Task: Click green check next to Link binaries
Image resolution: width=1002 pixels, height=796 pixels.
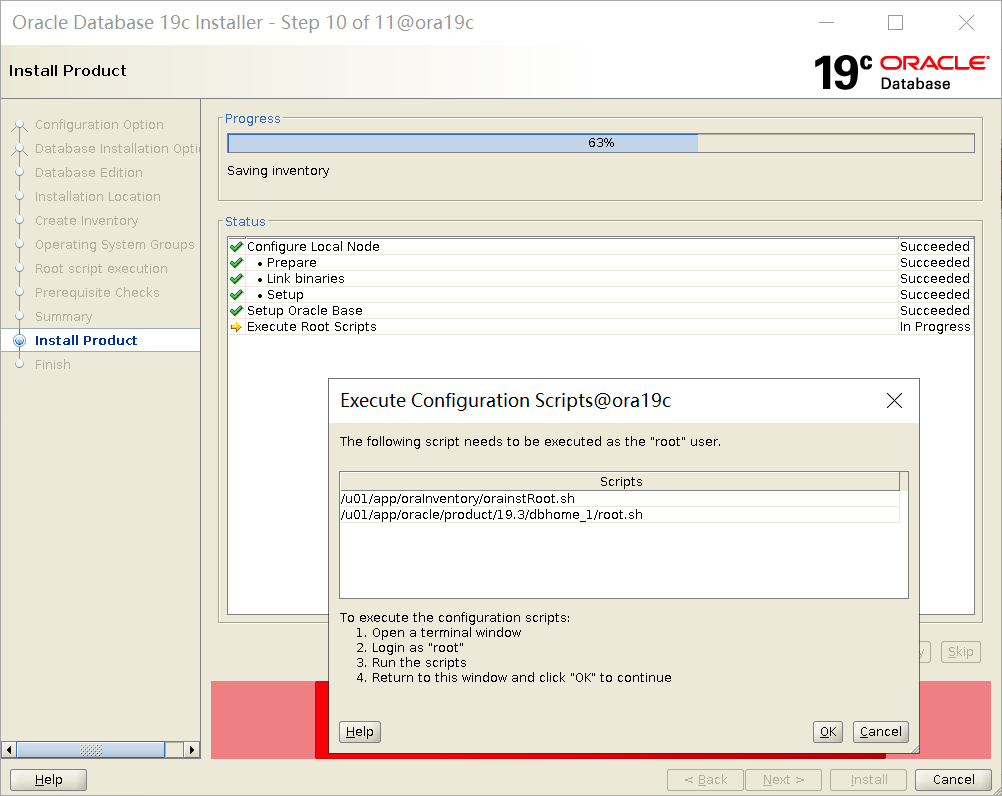Action: [236, 279]
